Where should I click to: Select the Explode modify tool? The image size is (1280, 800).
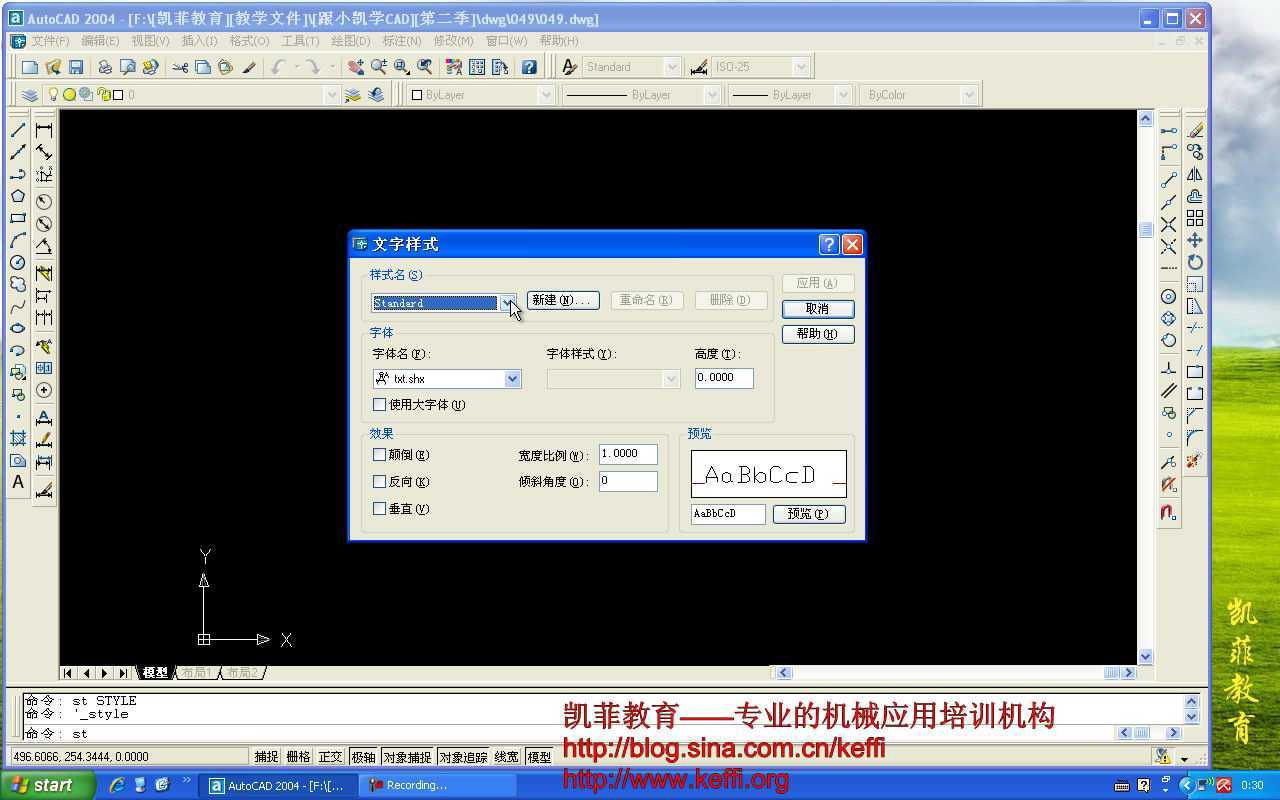1195,460
